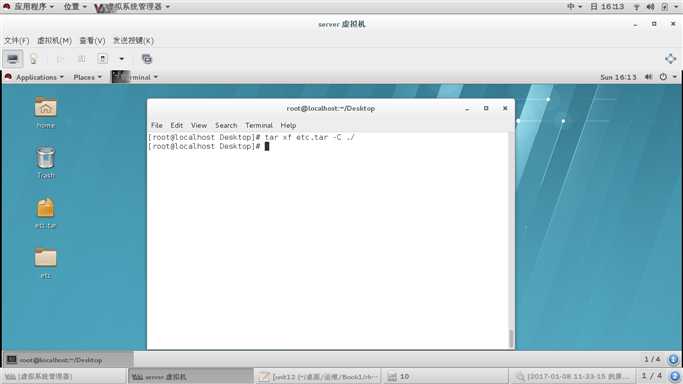The image size is (683, 384).
Task: Open host input method 中 dropdown
Action: [575, 7]
